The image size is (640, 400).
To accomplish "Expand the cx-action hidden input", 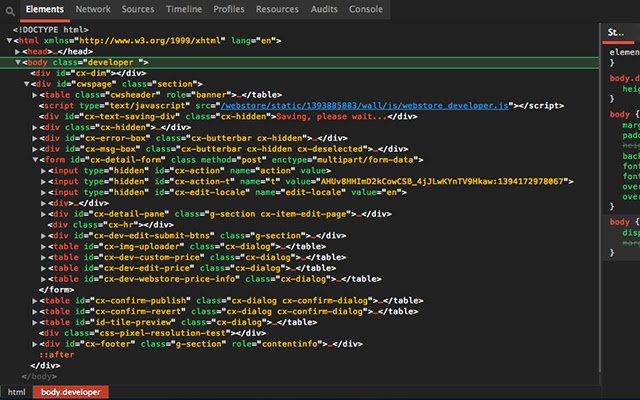I will click(44, 171).
